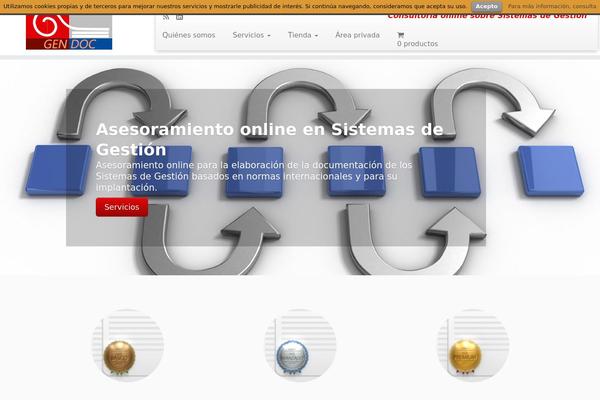This screenshot has width=600, height=400.
Task: Click the slider description paragraph text
Action: tap(254, 175)
